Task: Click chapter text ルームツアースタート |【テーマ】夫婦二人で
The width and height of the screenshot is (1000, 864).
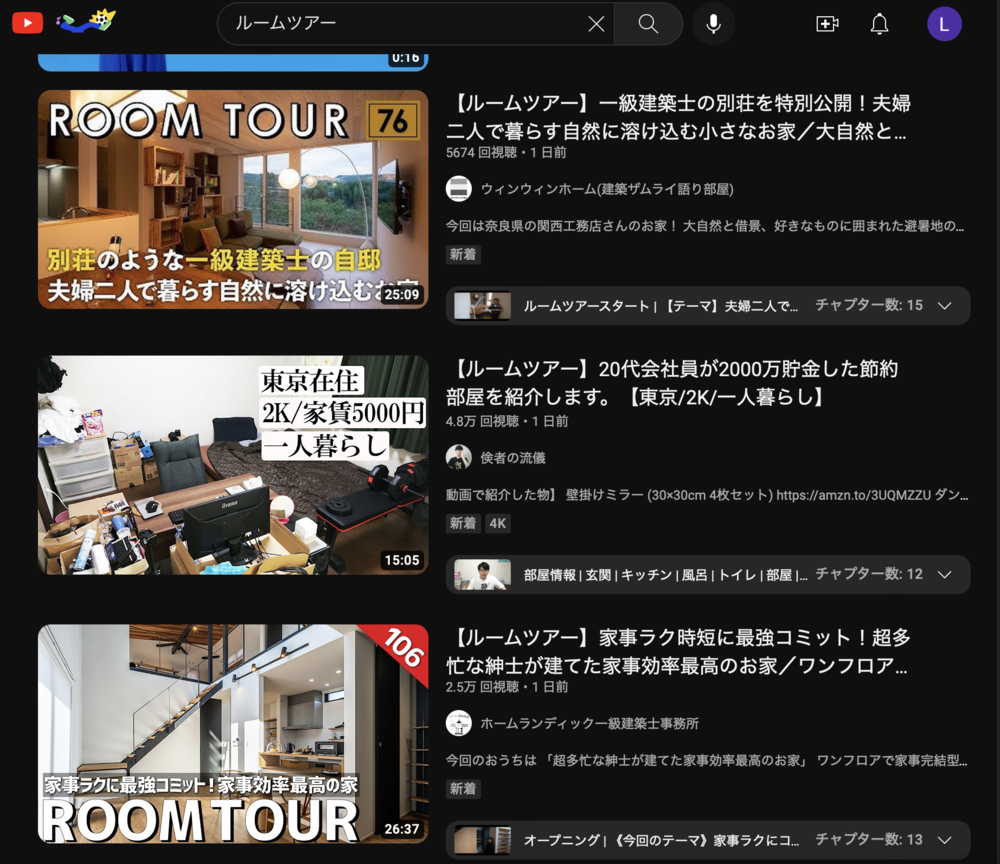Action: pyautogui.click(x=661, y=306)
